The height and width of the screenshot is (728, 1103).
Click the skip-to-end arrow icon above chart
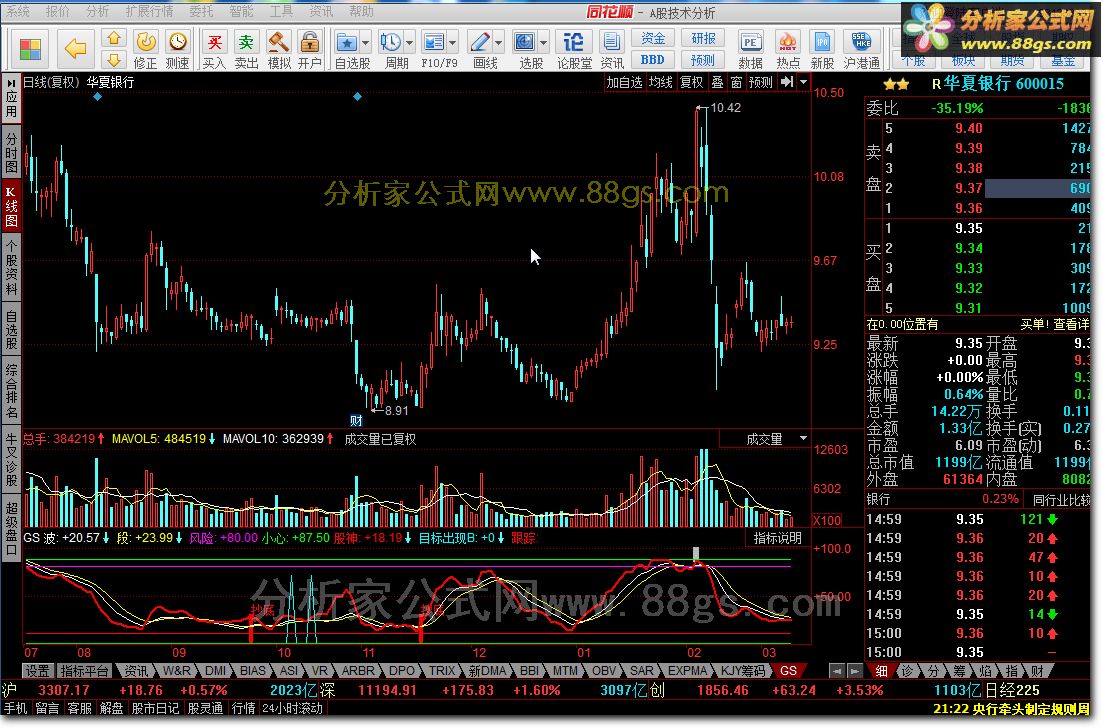tap(787, 82)
